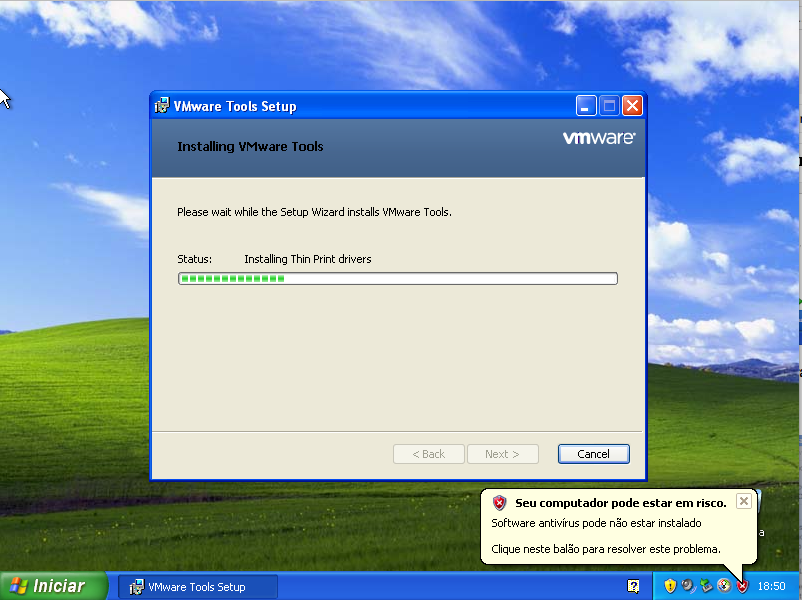802x600 pixels.
Task: Click the balloon text to resolve antivirus problem
Action: pos(605,549)
